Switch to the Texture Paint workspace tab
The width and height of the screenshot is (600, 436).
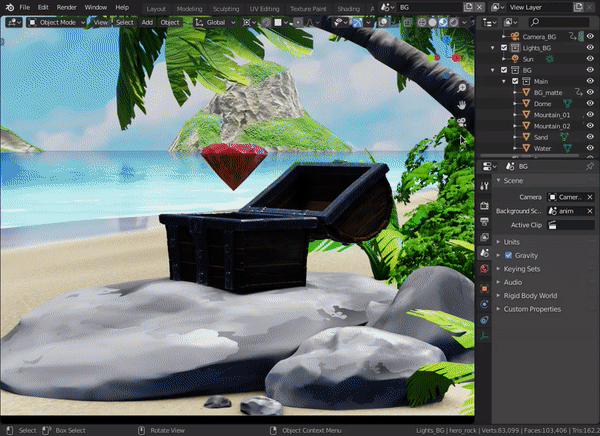308,8
